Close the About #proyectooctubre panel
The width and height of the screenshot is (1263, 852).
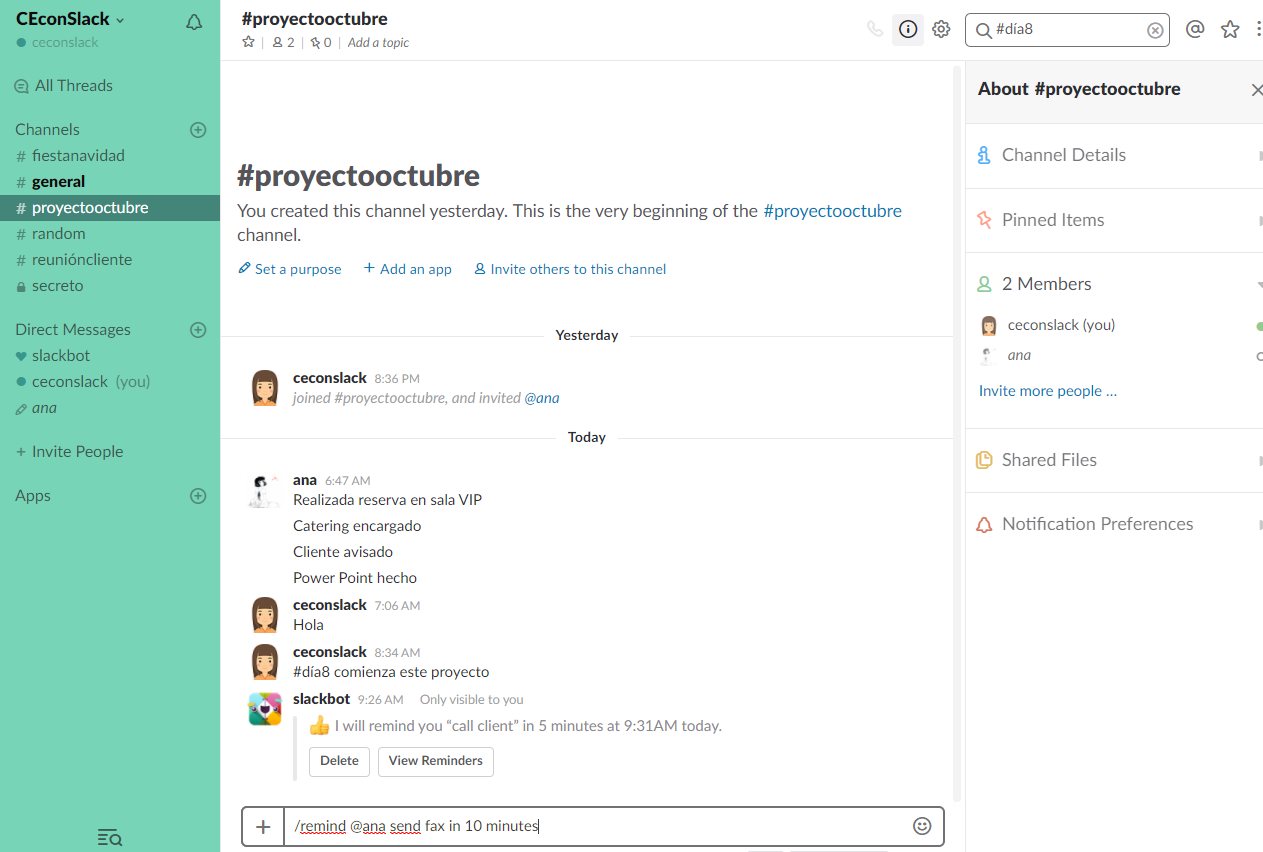pyautogui.click(x=1256, y=90)
